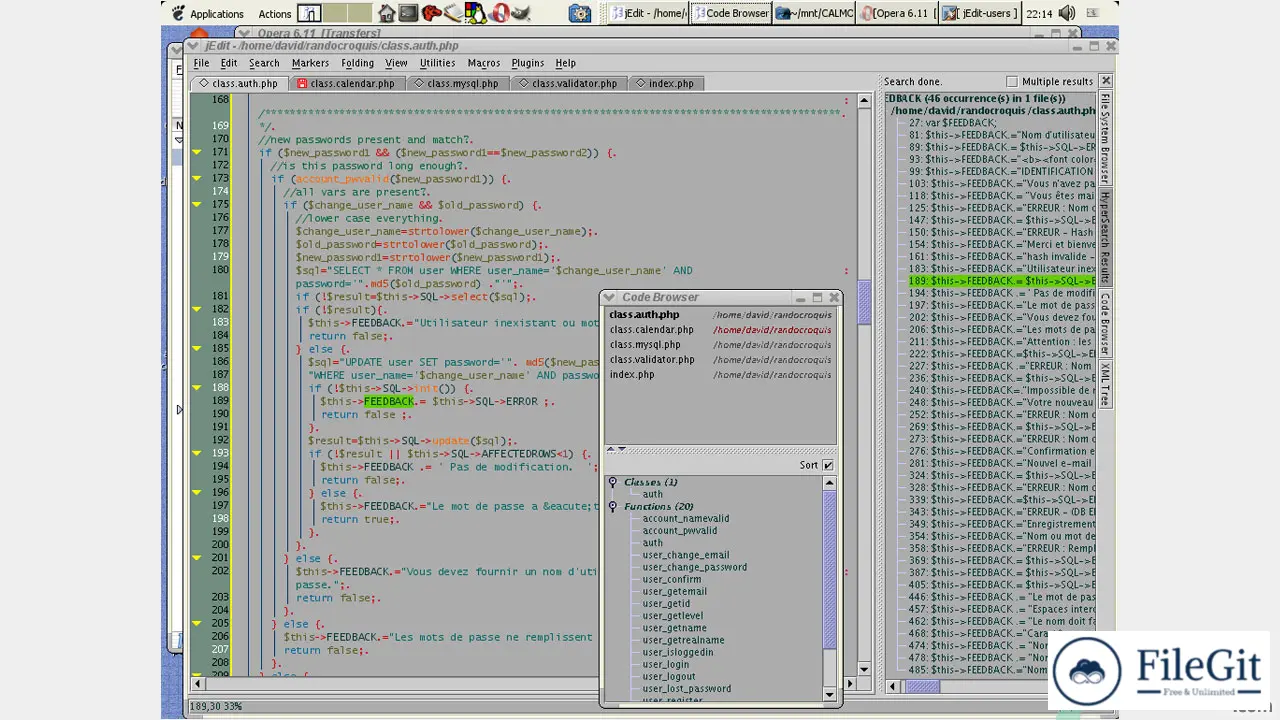1280x720 pixels.
Task: Open the File System Browser side tab
Action: coord(1105,138)
